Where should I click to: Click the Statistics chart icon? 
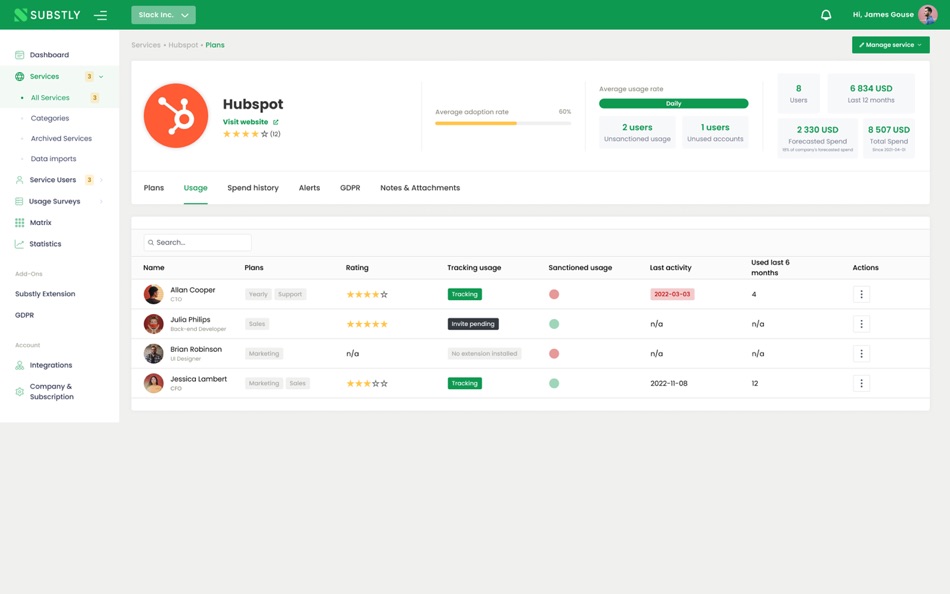[x=19, y=244]
